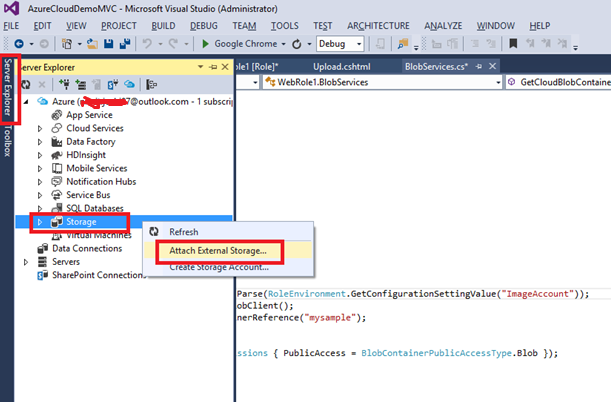Viewport: 611px width, 405px height.
Task: Click the Redo arrow icon
Action: pos(173,44)
